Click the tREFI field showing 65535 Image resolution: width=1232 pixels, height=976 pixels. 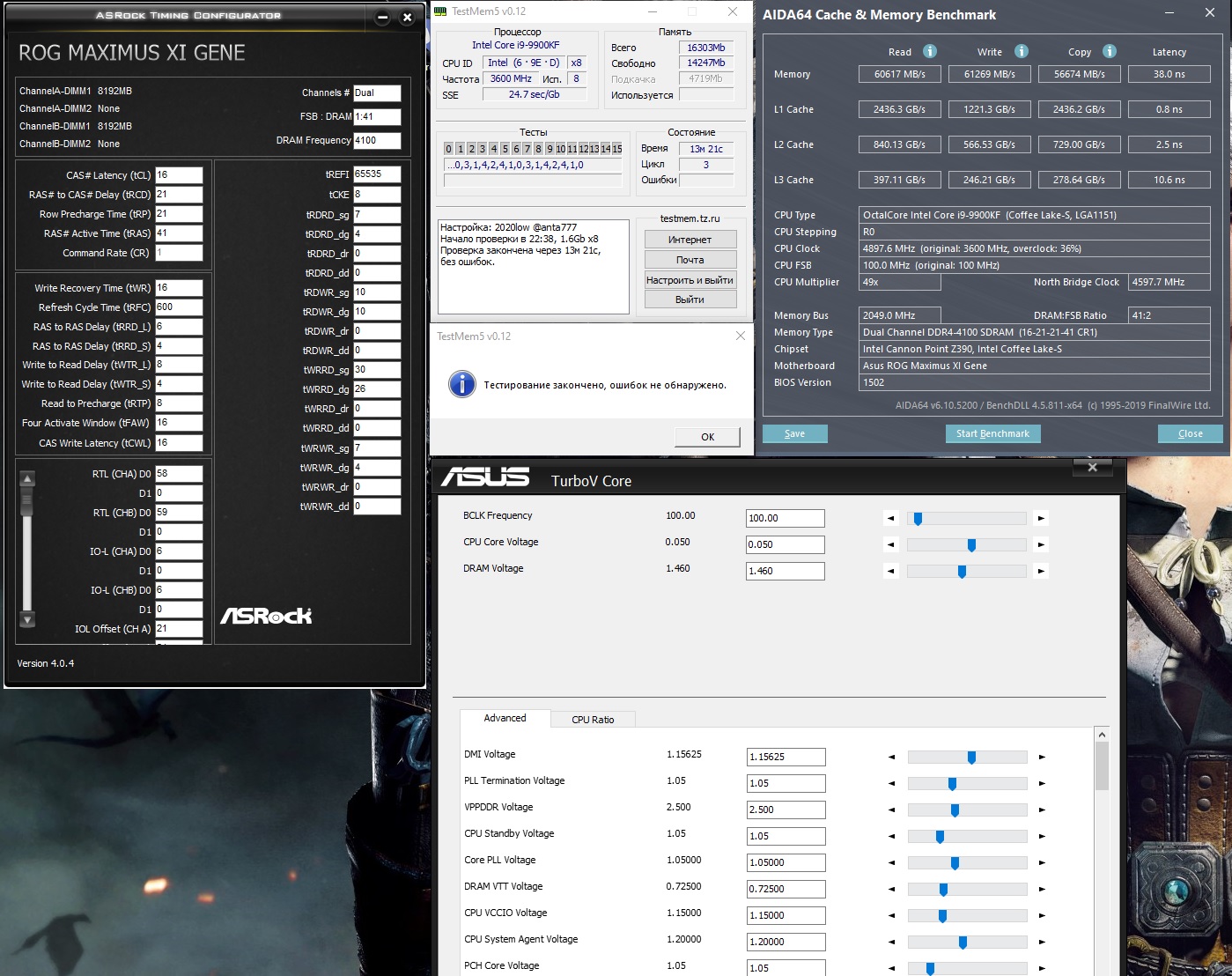click(x=377, y=174)
